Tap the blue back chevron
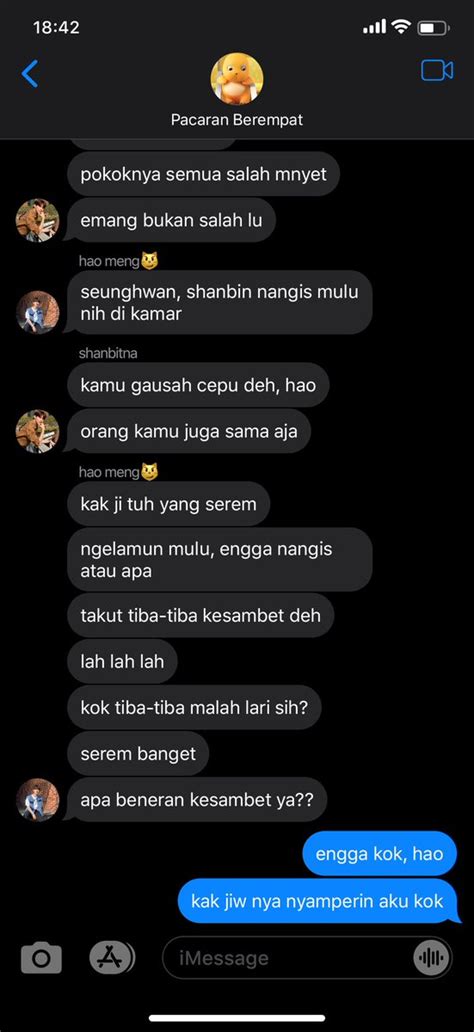Screen dimensions: 474x1032 [x=30, y=73]
